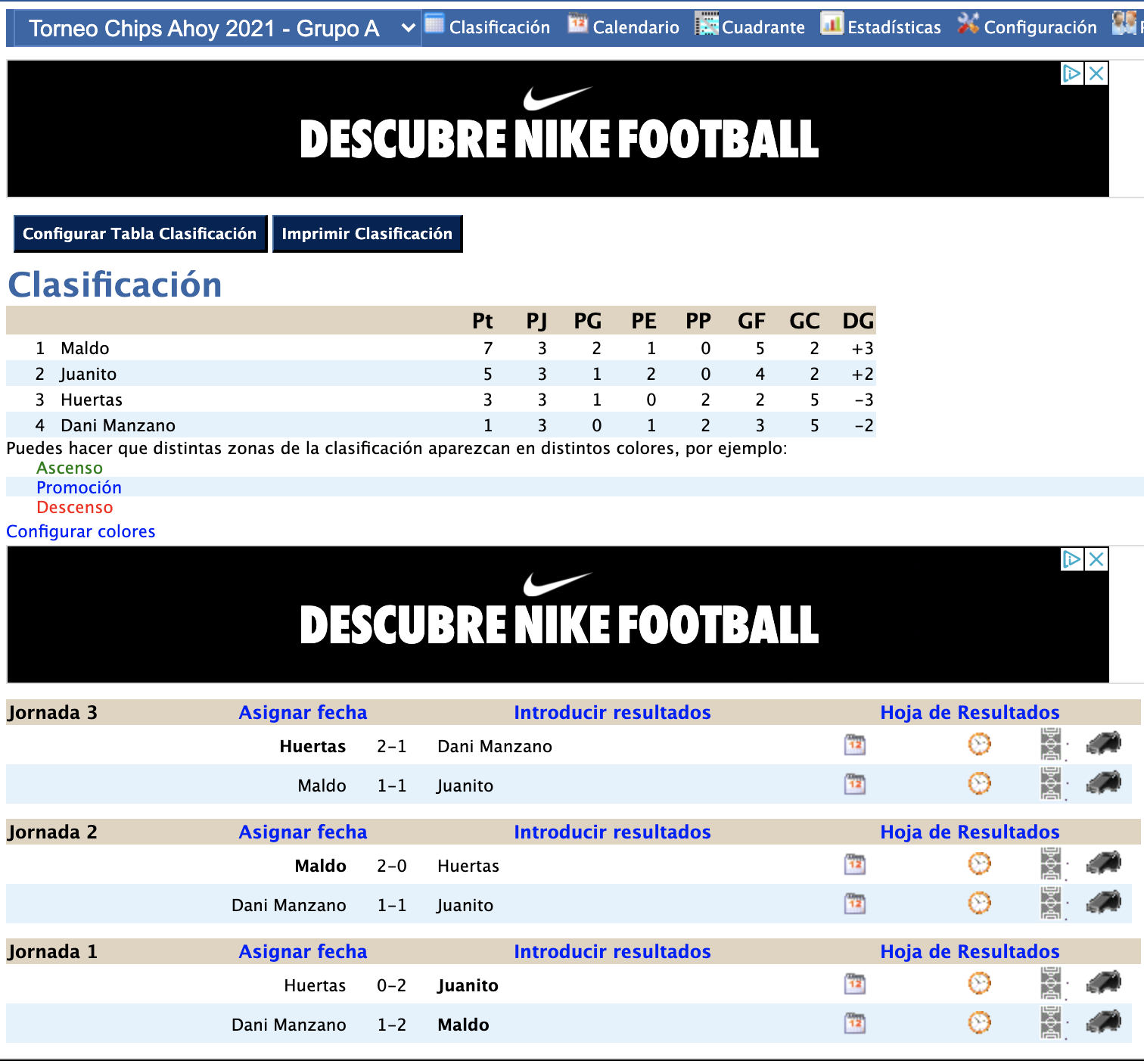Open the Clasificación menu item
This screenshot has height=1064, width=1144.
(487, 26)
